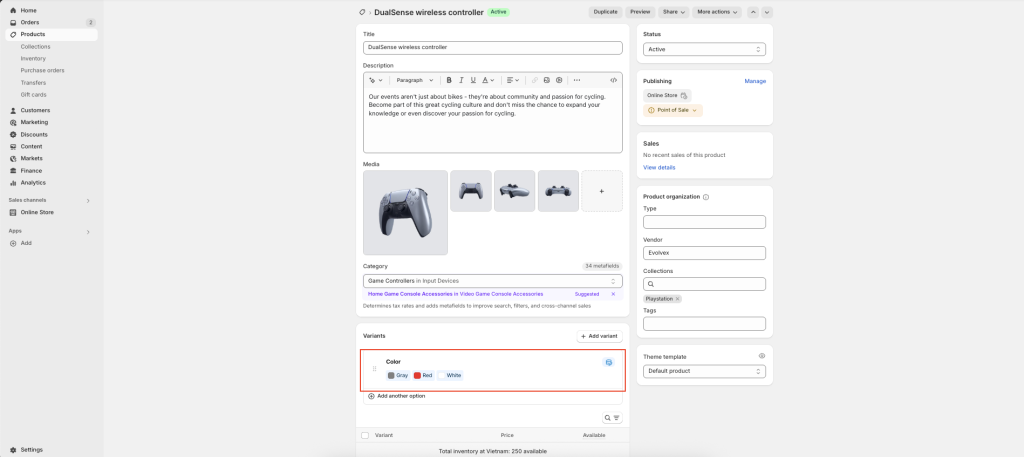The height and width of the screenshot is (457, 1024).
Task: Click the Online Store publishing schedule icon
Action: [684, 95]
